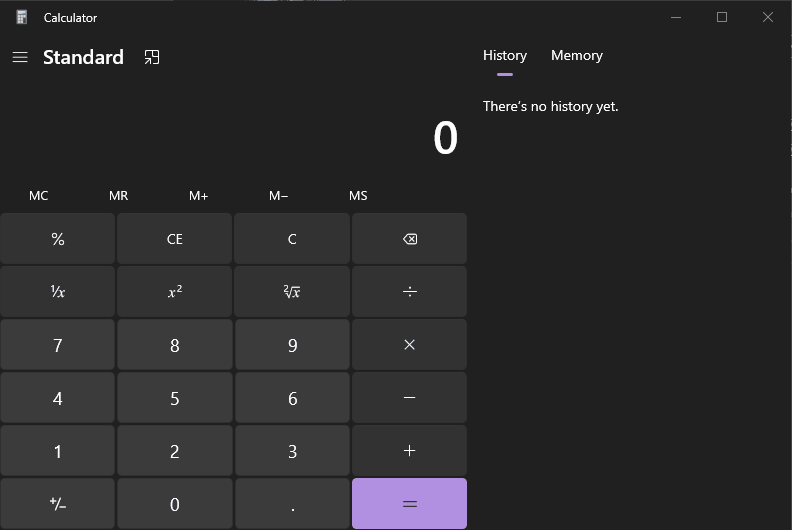Tap the number 5 key
This screenshot has width=792, height=530.
click(175, 398)
